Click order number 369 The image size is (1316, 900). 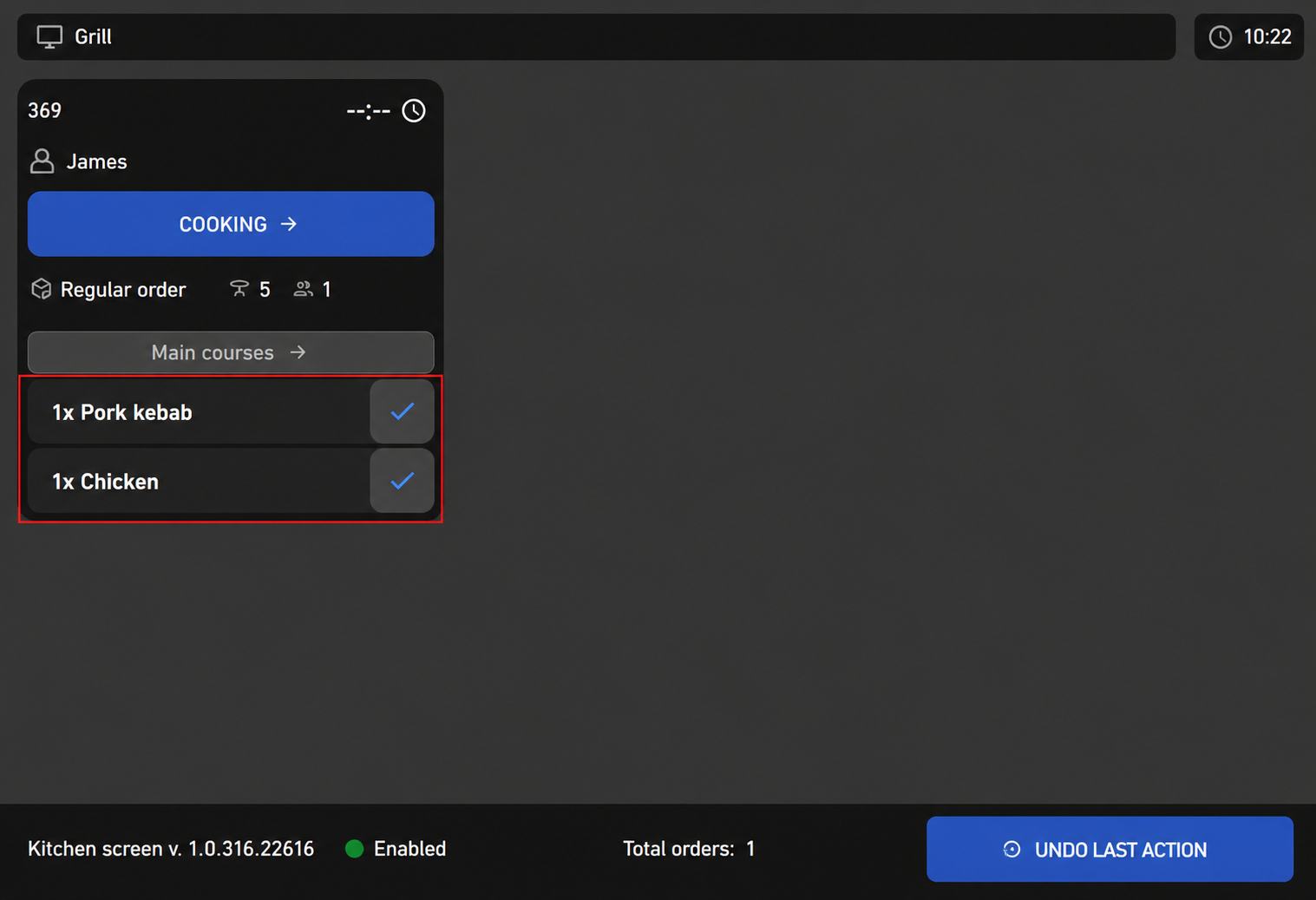coord(45,110)
